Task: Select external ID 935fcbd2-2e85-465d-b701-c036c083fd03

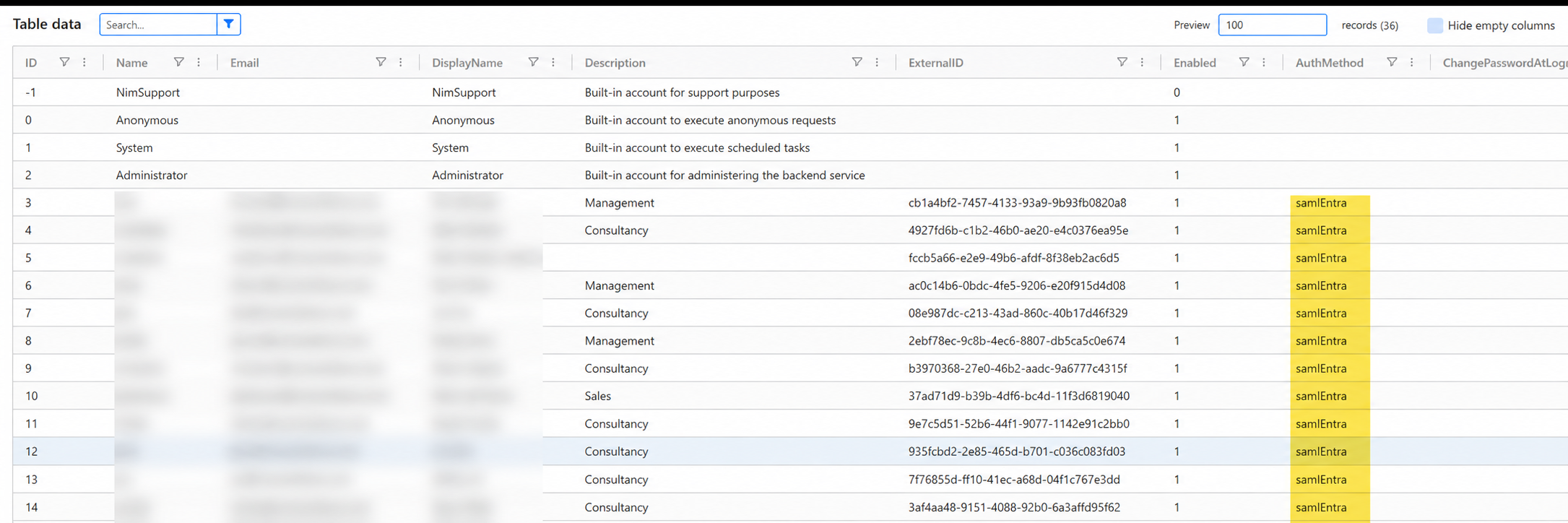Action: coord(1017,451)
